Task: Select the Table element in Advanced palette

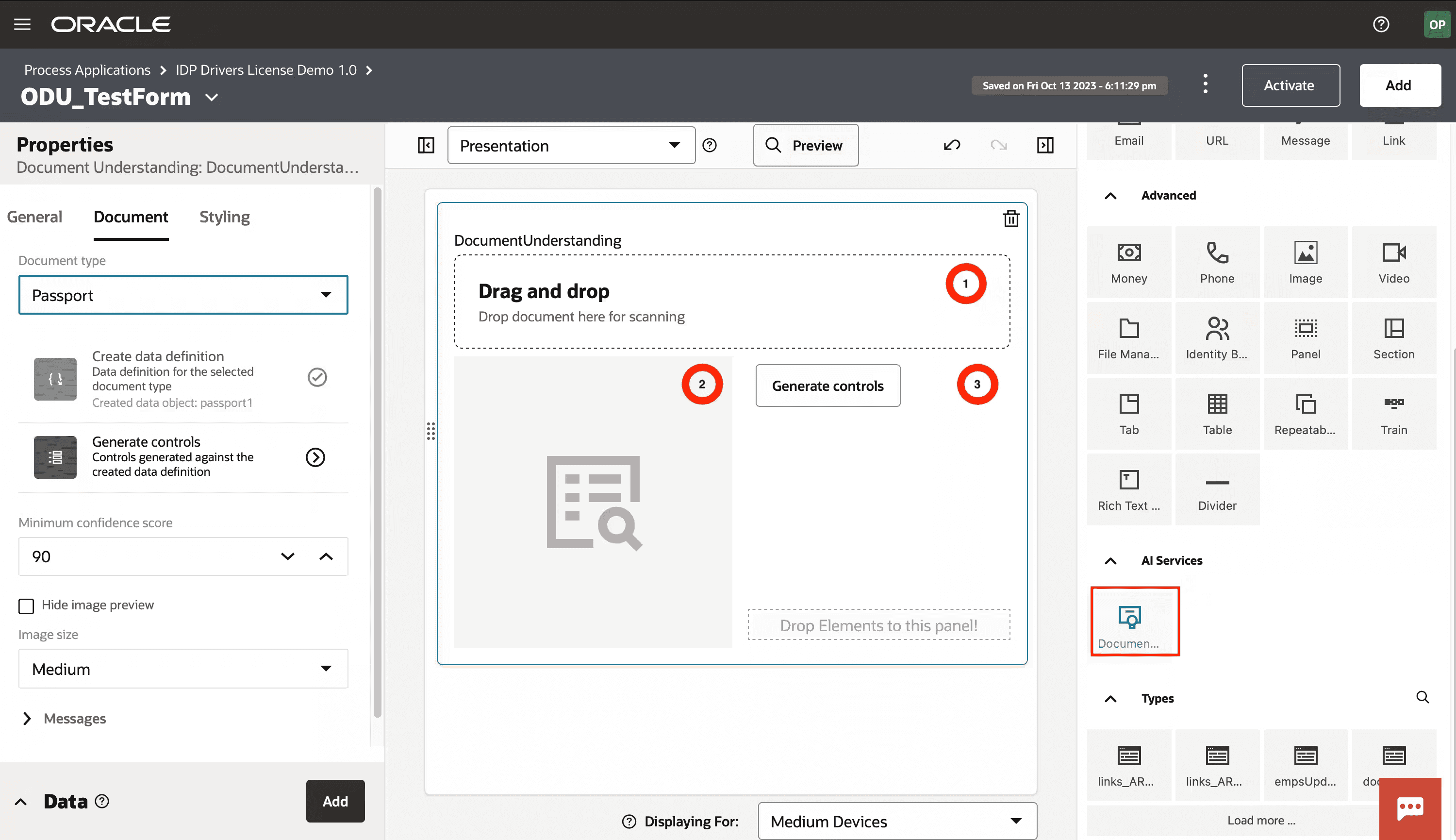Action: tap(1217, 413)
